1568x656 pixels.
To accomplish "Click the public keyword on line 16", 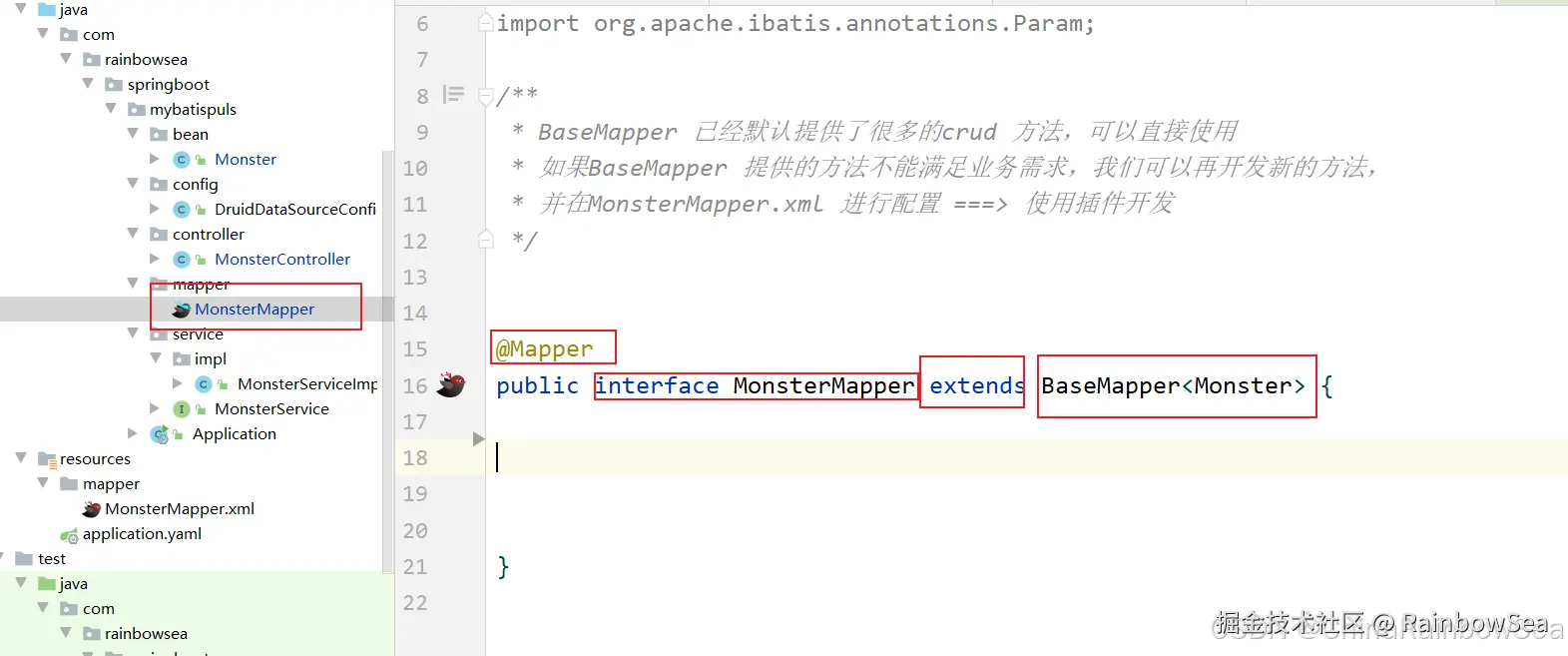I will point(537,385).
